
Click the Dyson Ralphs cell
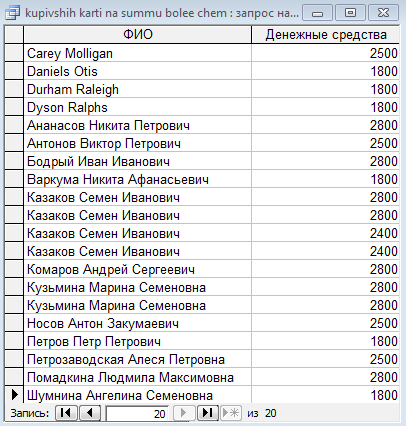137,107
